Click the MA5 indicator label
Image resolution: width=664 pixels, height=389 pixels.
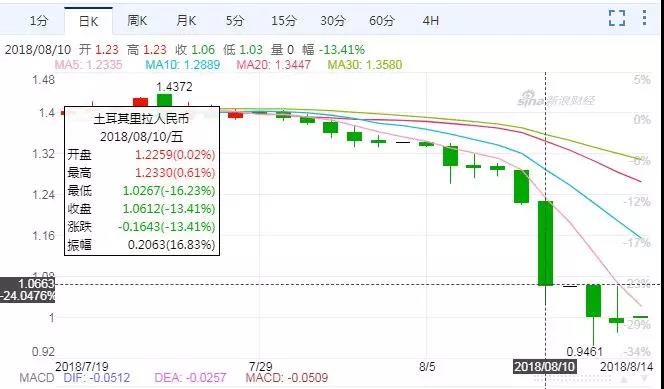[89, 65]
